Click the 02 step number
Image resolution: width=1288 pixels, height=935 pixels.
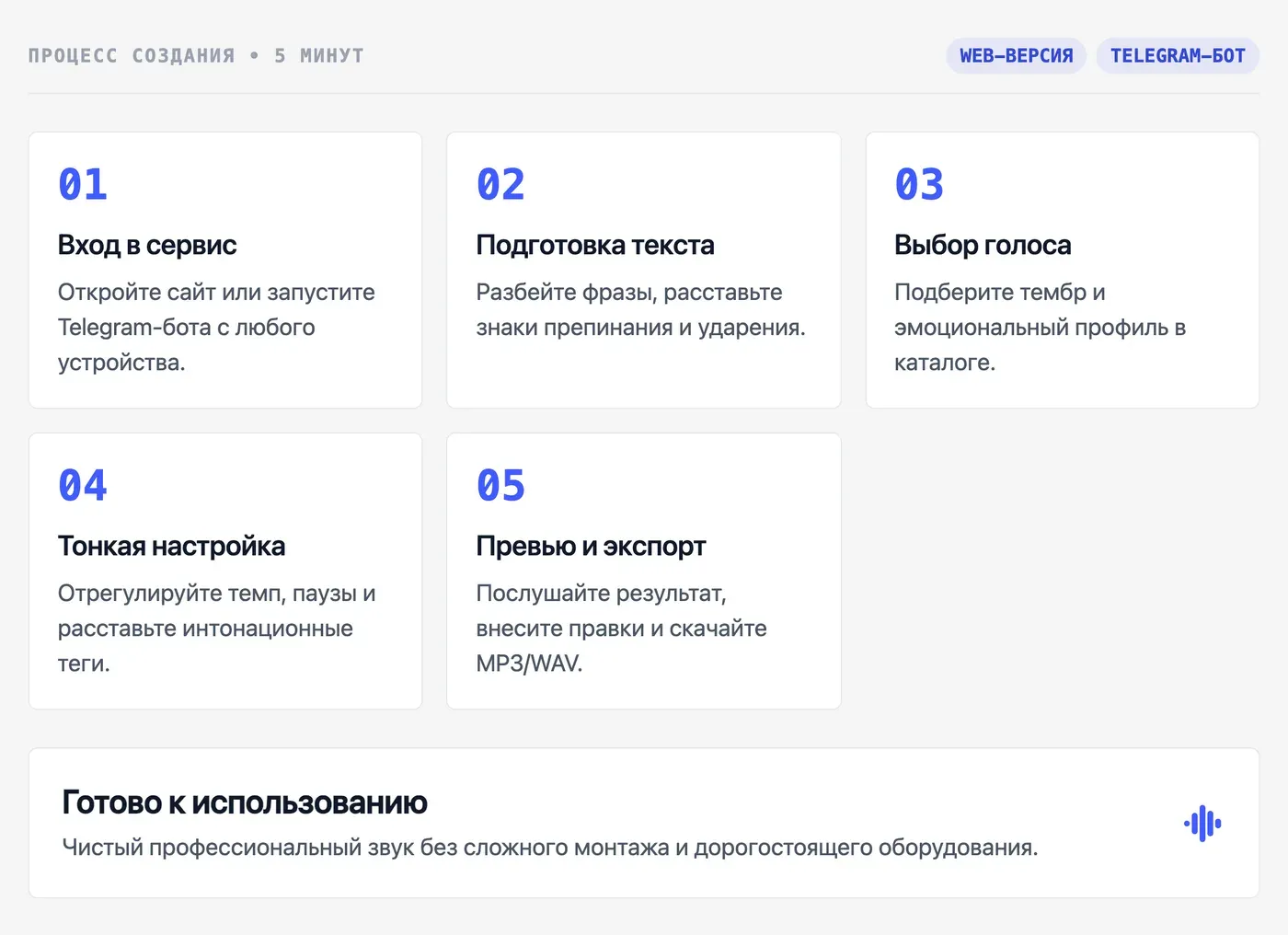(x=500, y=184)
